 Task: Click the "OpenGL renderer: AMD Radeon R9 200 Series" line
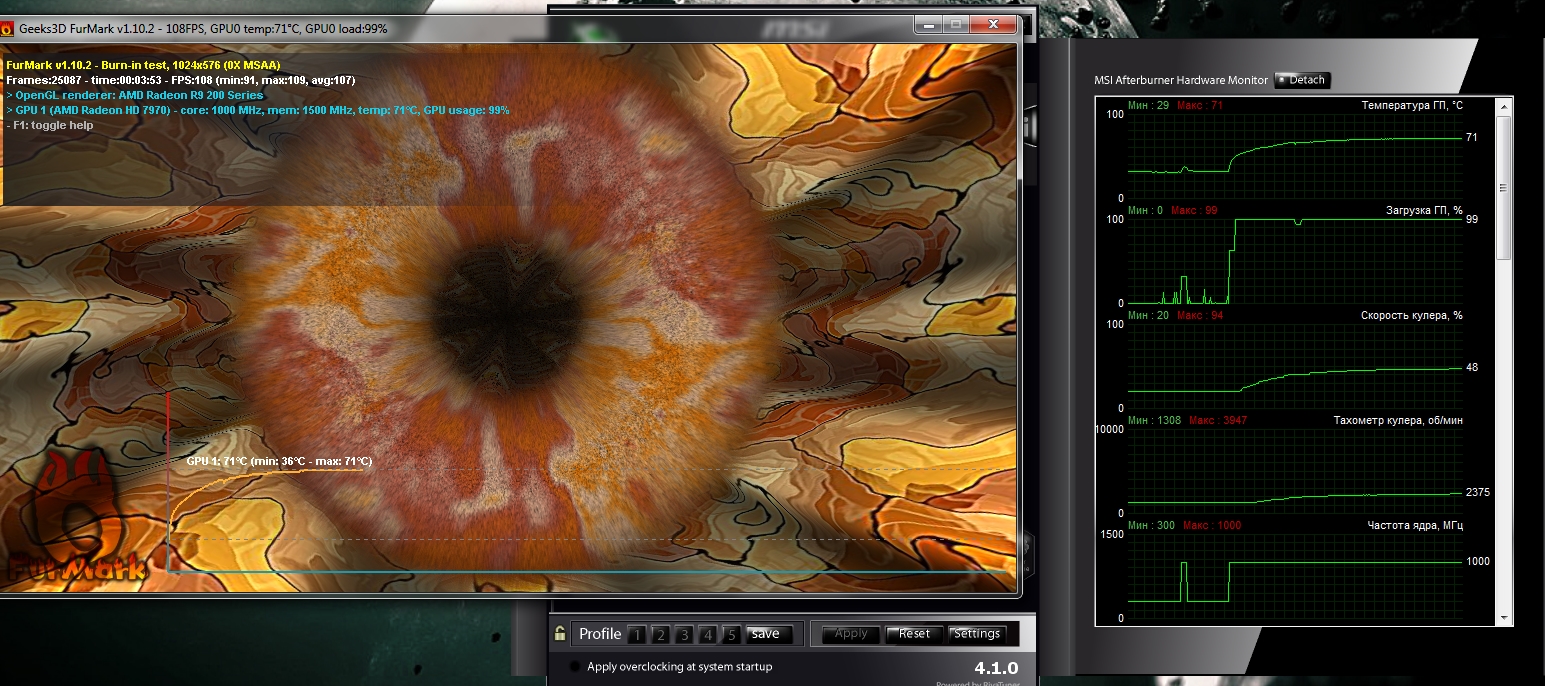(x=135, y=95)
